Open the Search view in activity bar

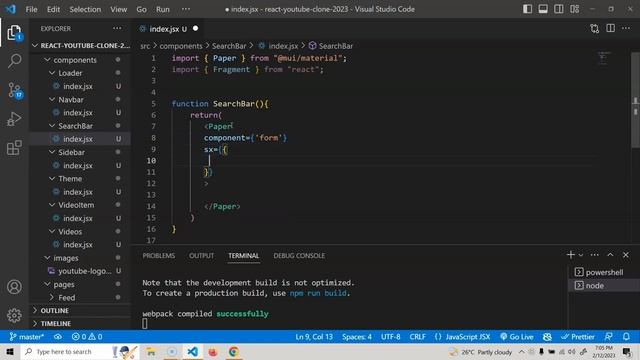(14, 61)
